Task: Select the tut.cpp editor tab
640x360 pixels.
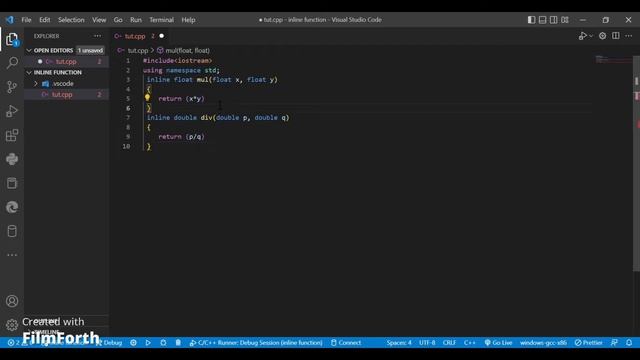Action: (x=134, y=36)
